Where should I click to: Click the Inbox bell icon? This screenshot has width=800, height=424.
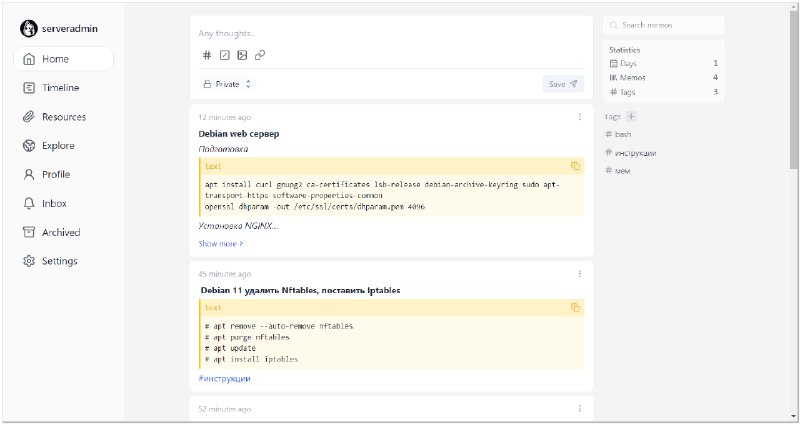point(29,204)
